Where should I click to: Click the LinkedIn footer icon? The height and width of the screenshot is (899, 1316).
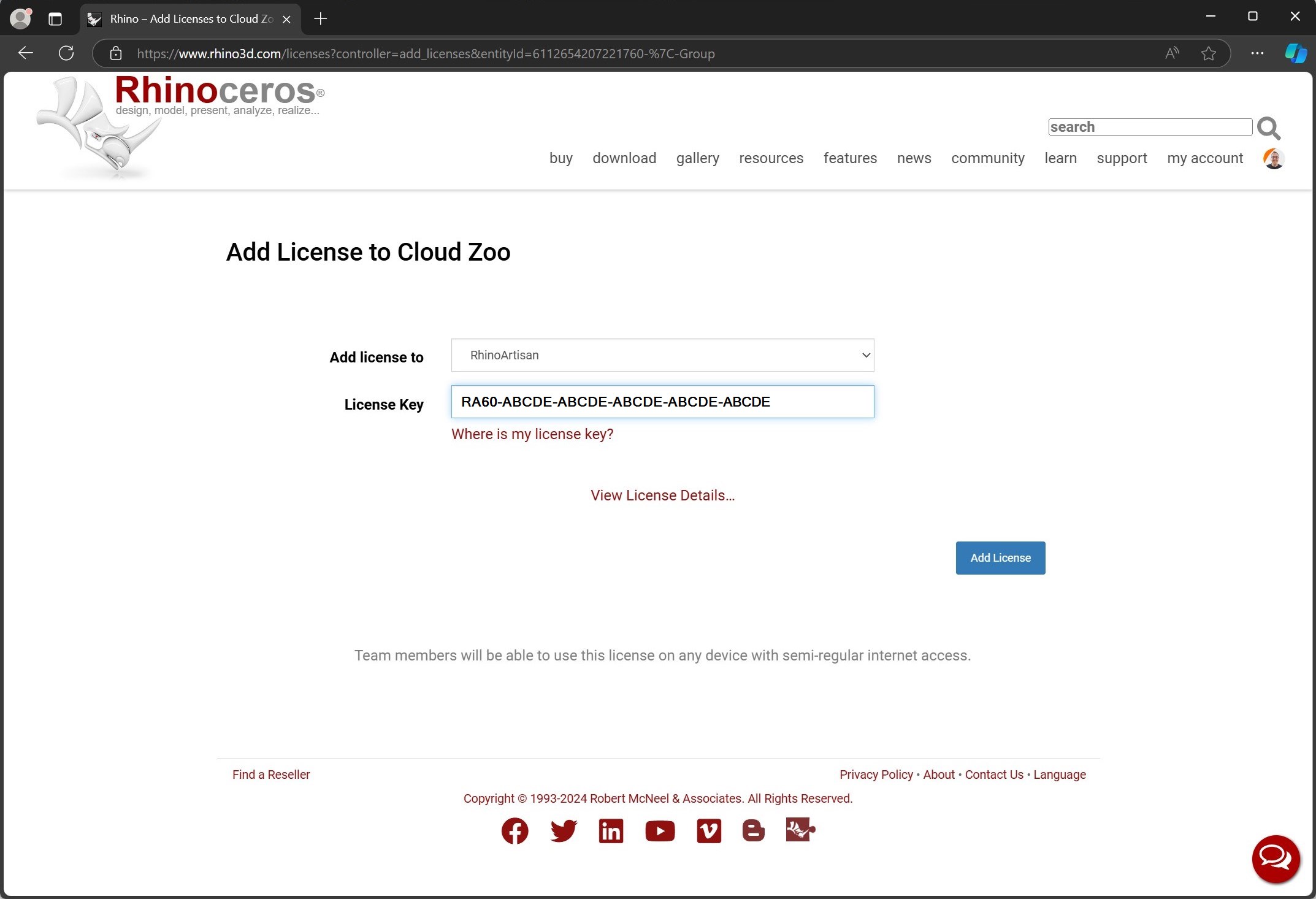coord(611,831)
